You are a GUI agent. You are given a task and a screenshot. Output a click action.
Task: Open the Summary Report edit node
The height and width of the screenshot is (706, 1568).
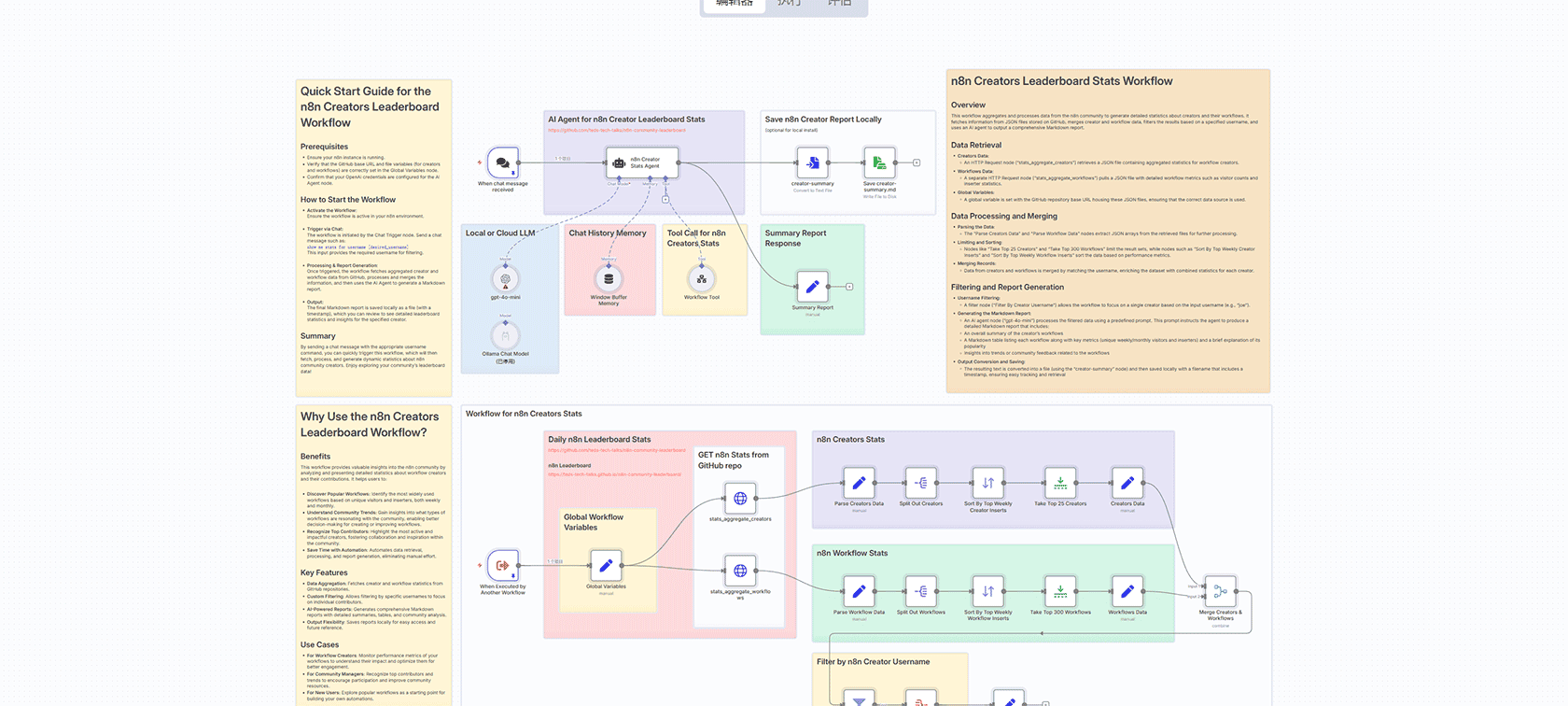coord(812,287)
